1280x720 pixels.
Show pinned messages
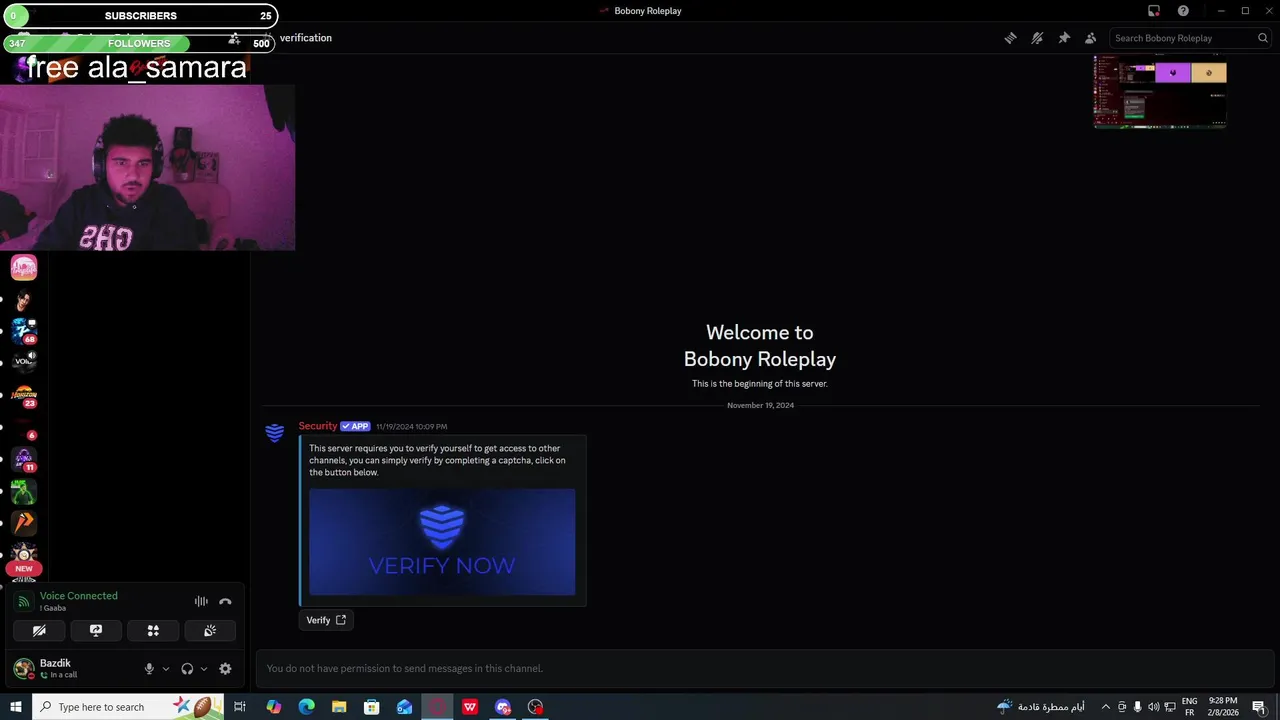pyautogui.click(x=1064, y=38)
